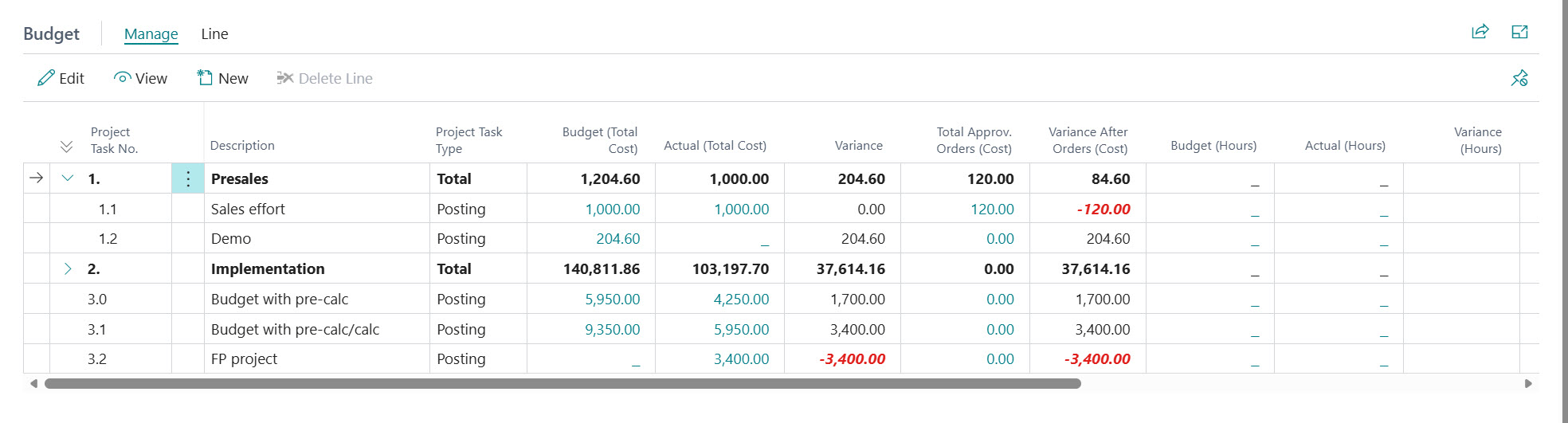Click the Share icon in the Budget header
The width and height of the screenshot is (1568, 423).
[x=1480, y=32]
